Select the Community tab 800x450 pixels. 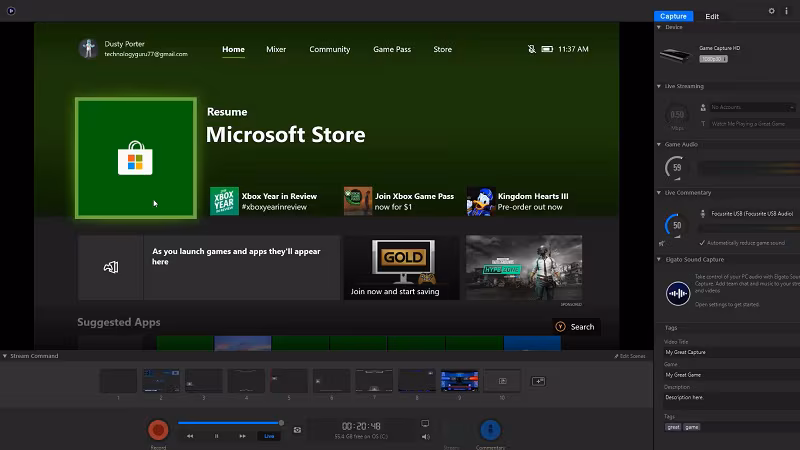tap(330, 49)
